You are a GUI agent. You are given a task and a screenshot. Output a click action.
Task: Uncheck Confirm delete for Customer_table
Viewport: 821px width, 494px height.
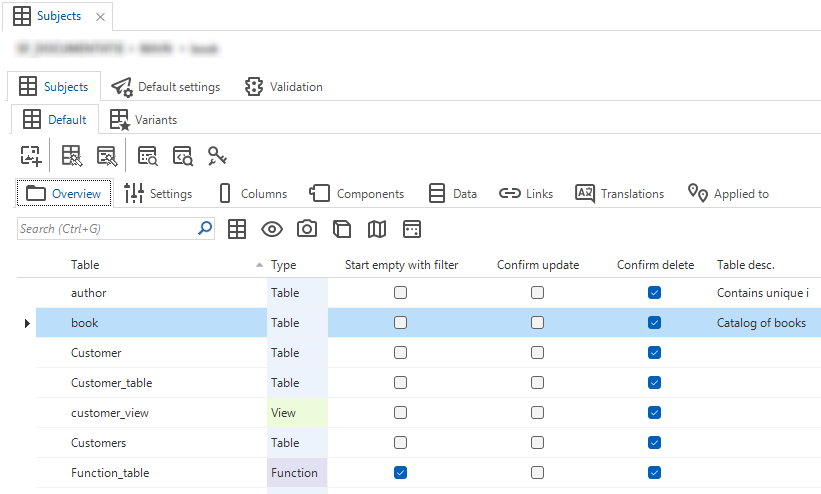pyautogui.click(x=654, y=382)
